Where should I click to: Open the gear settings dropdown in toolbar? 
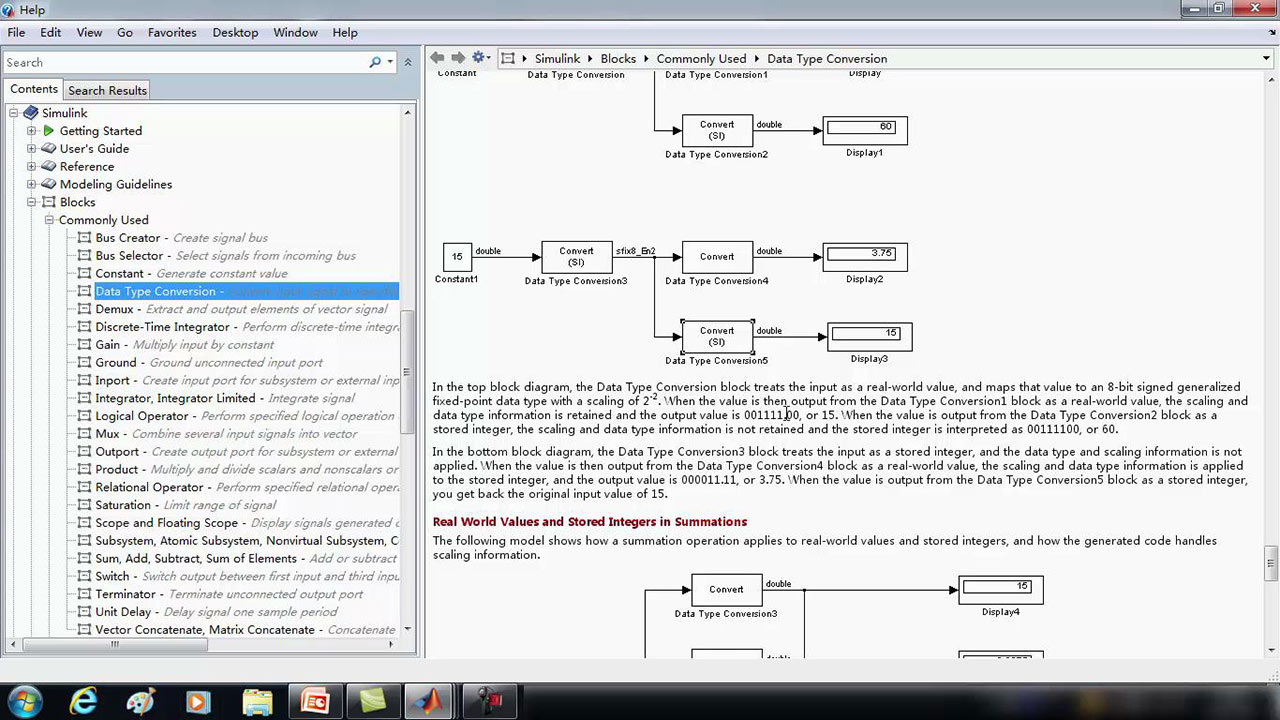[x=482, y=58]
